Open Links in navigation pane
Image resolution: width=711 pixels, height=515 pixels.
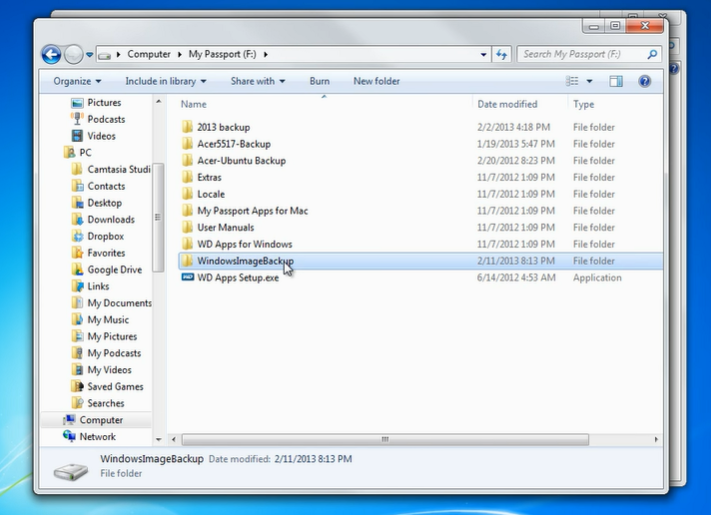[98, 287]
